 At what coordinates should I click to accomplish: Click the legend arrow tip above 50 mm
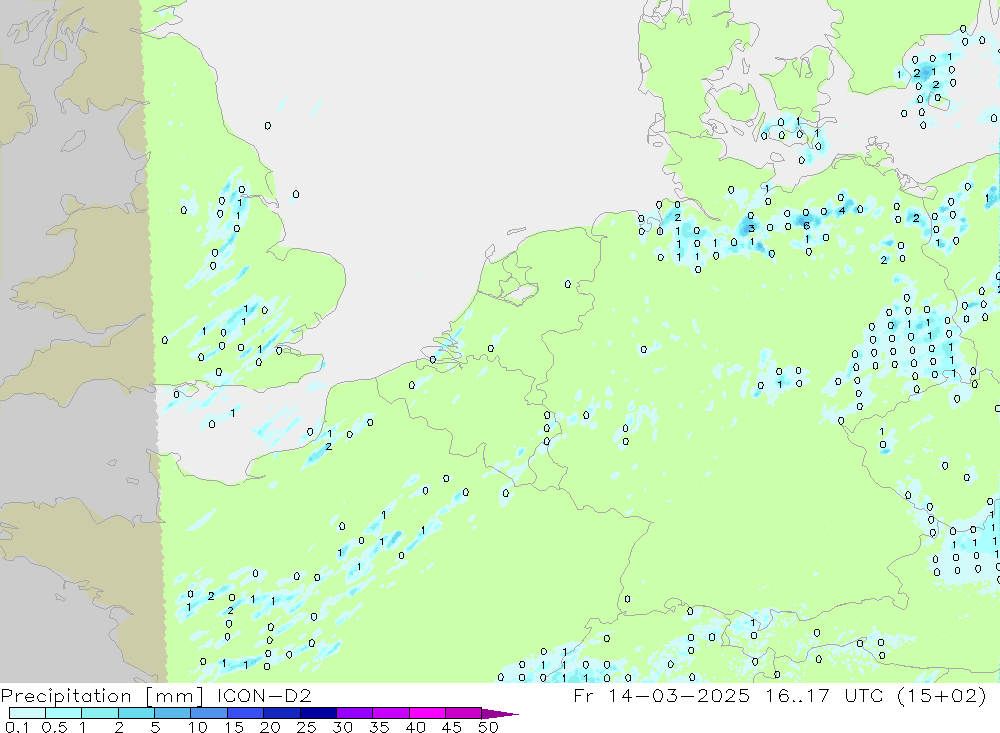(500, 714)
